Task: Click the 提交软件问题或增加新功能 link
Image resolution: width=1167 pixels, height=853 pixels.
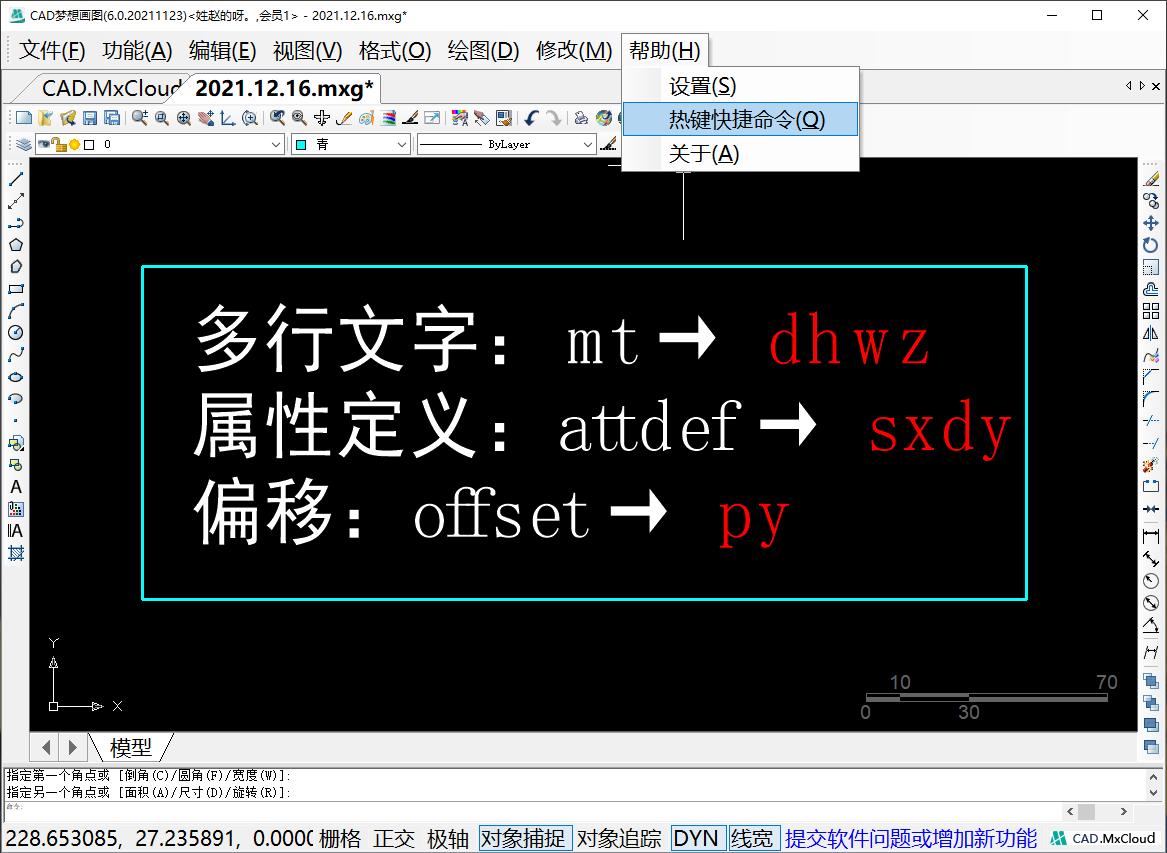Action: click(911, 837)
